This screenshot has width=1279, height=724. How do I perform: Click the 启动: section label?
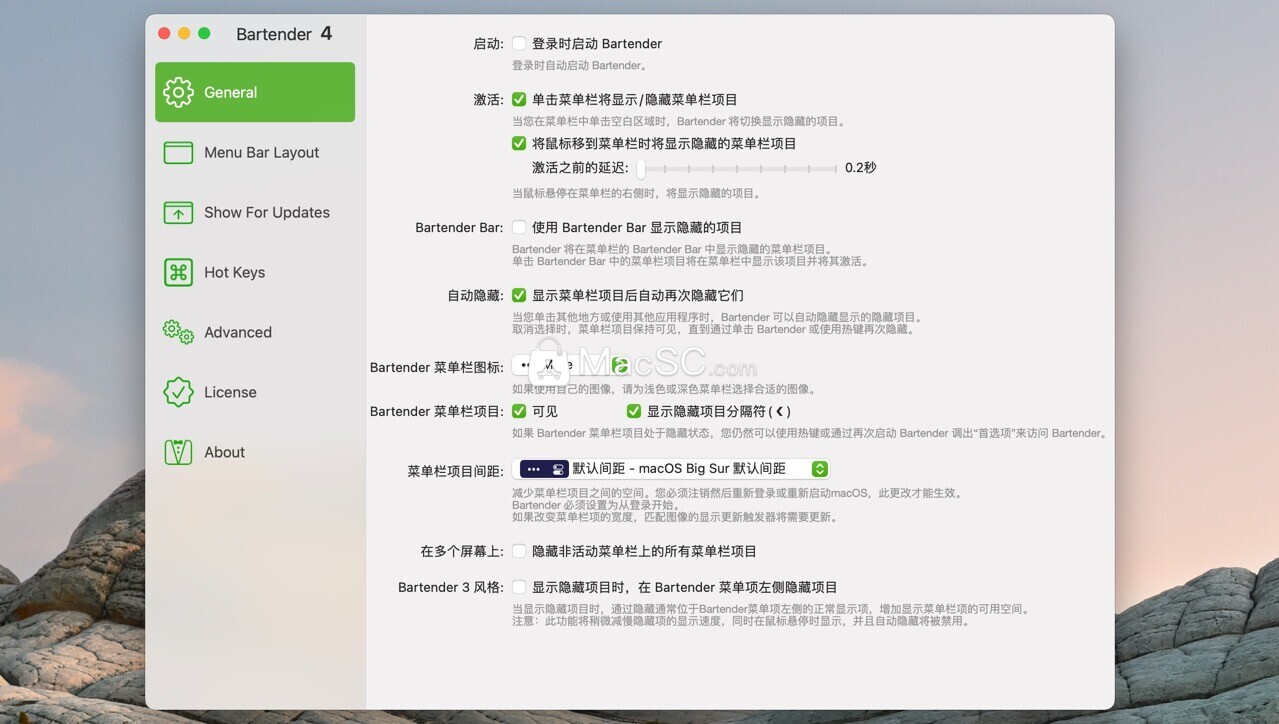(x=488, y=43)
